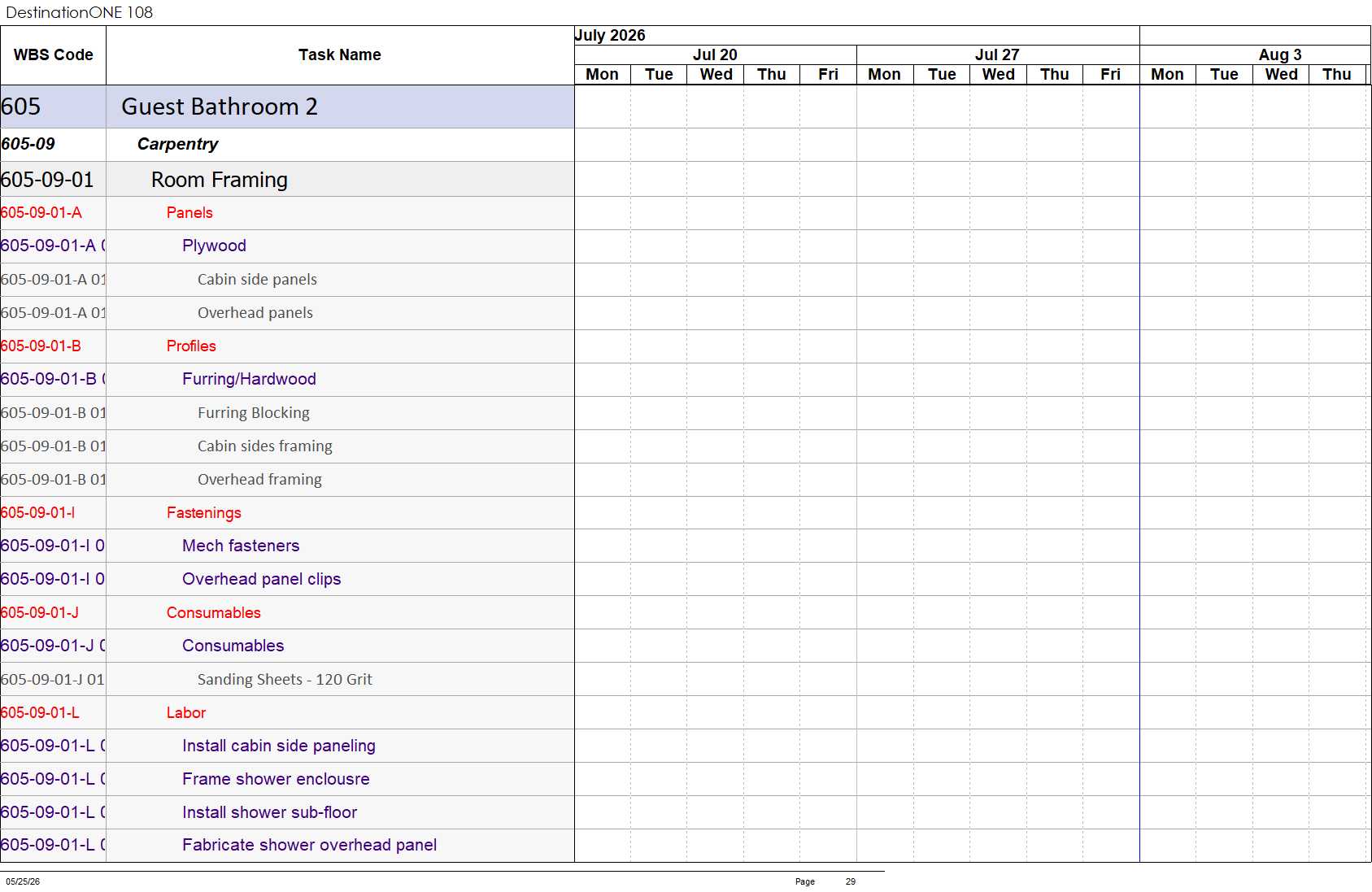Click Cabin side panels row
This screenshot has width=1372, height=892.
pos(287,279)
